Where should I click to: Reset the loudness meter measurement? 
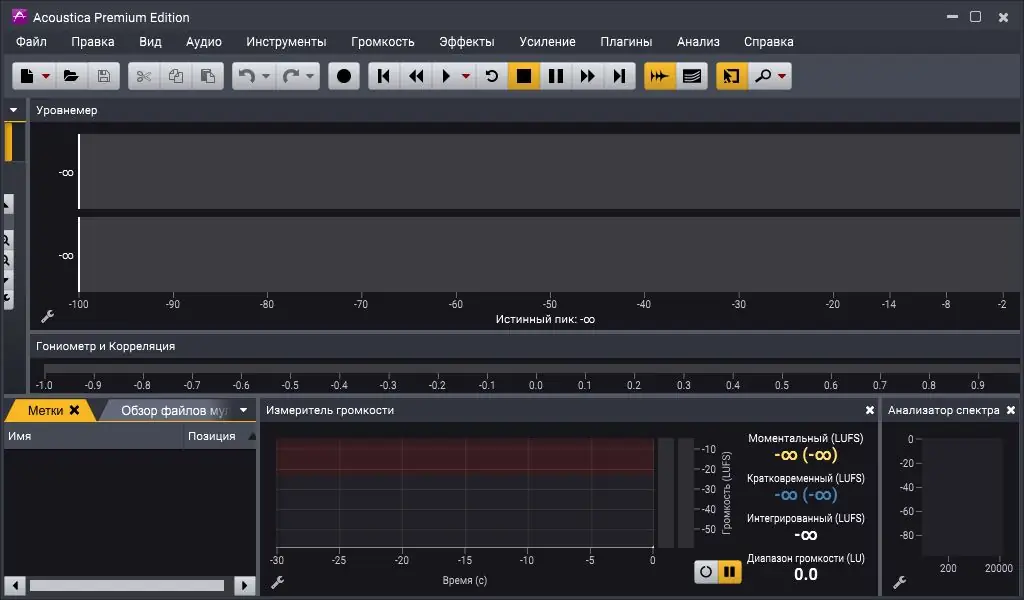706,573
